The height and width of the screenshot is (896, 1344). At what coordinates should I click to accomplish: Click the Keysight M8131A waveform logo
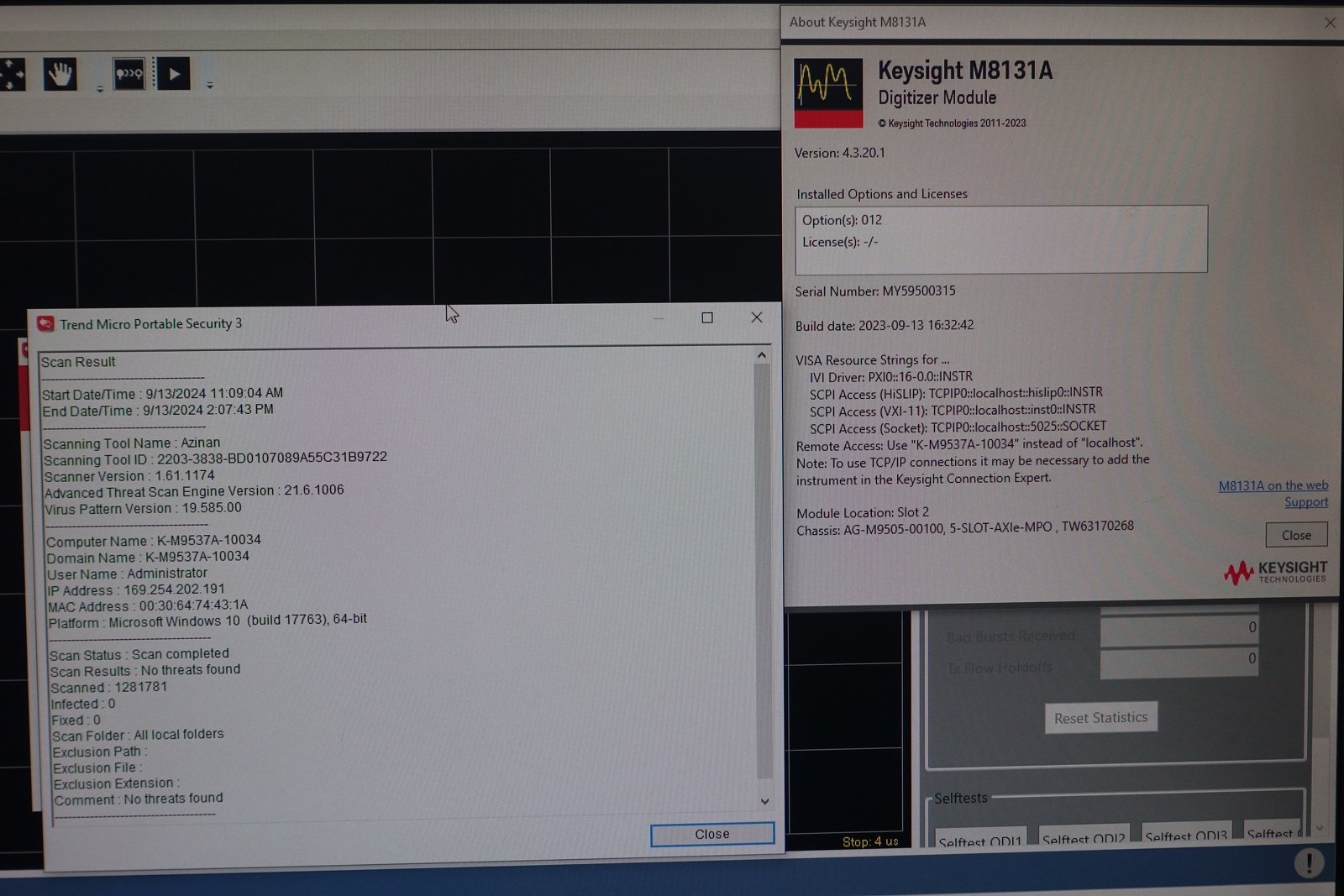(x=828, y=92)
